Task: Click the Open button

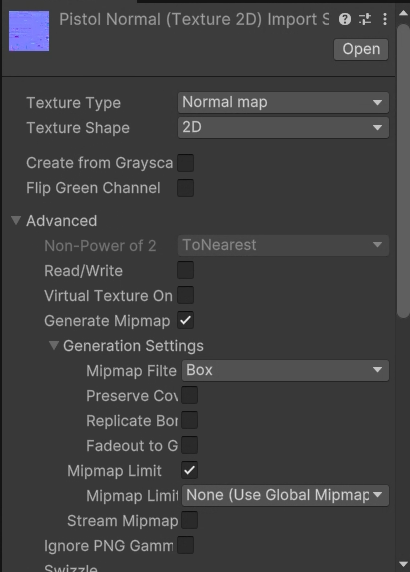Action: [x=361, y=49]
